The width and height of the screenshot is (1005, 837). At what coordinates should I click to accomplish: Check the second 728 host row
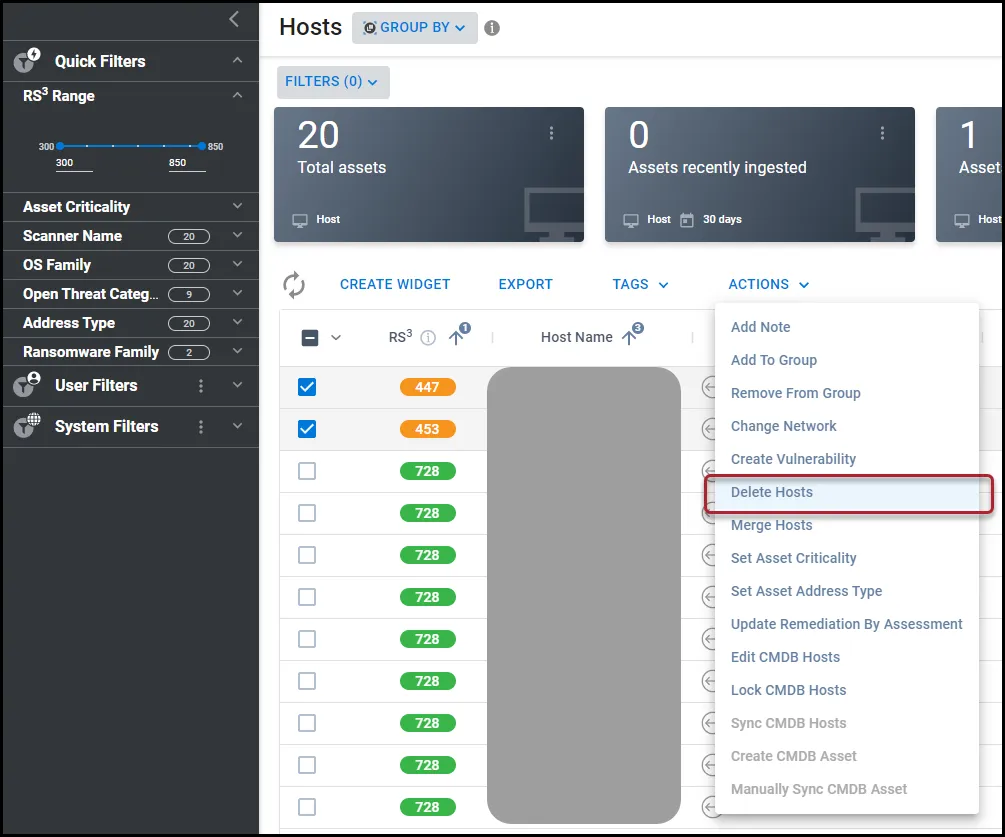pos(307,513)
